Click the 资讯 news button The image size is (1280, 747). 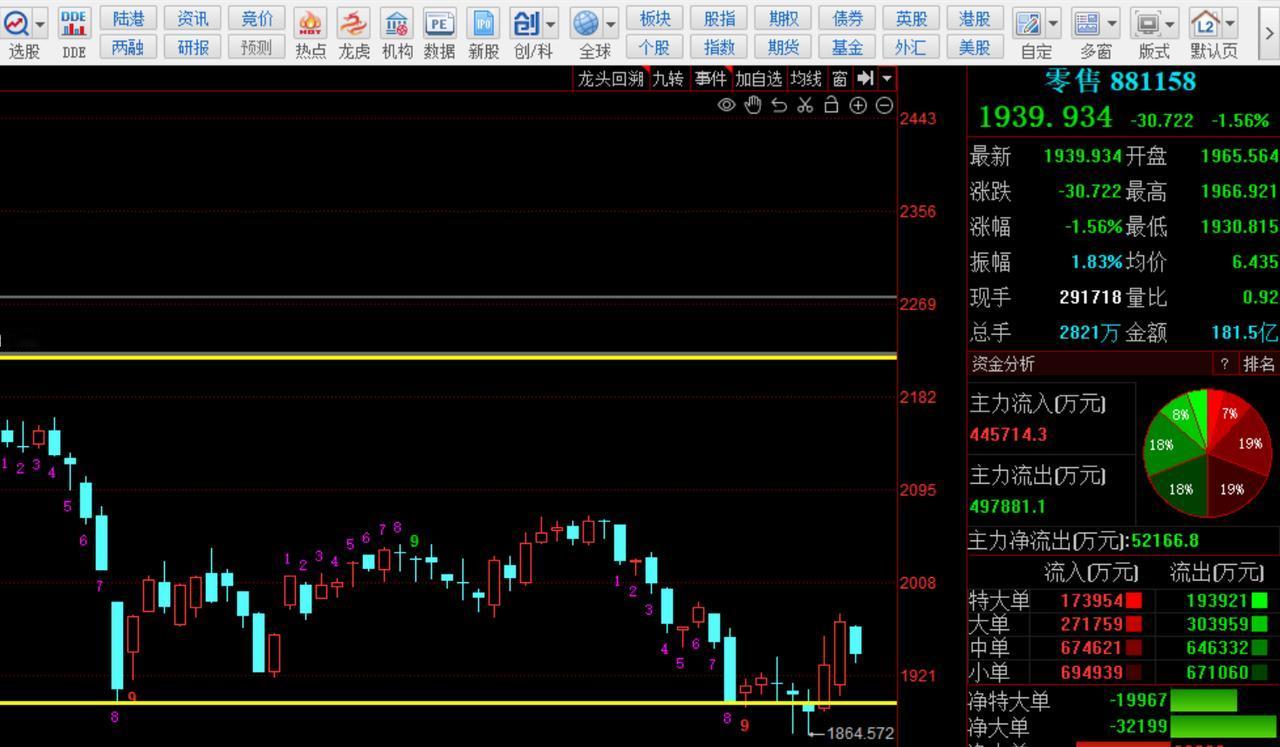(x=193, y=19)
